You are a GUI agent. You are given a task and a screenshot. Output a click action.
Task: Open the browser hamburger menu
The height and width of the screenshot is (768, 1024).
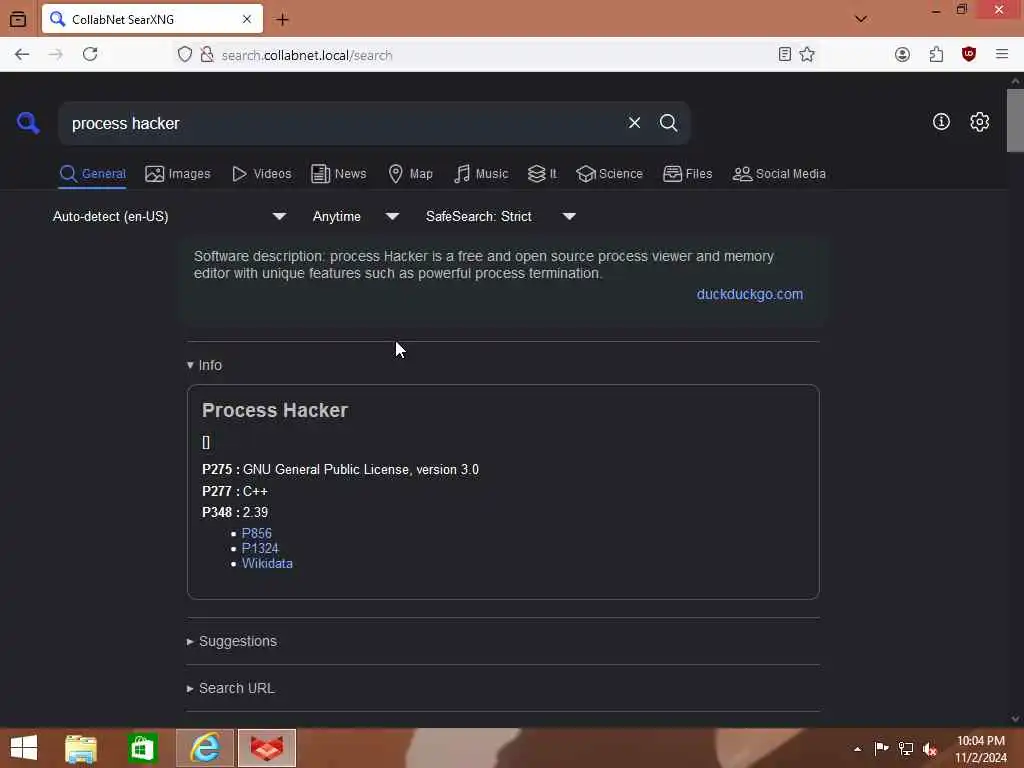[x=1002, y=55]
